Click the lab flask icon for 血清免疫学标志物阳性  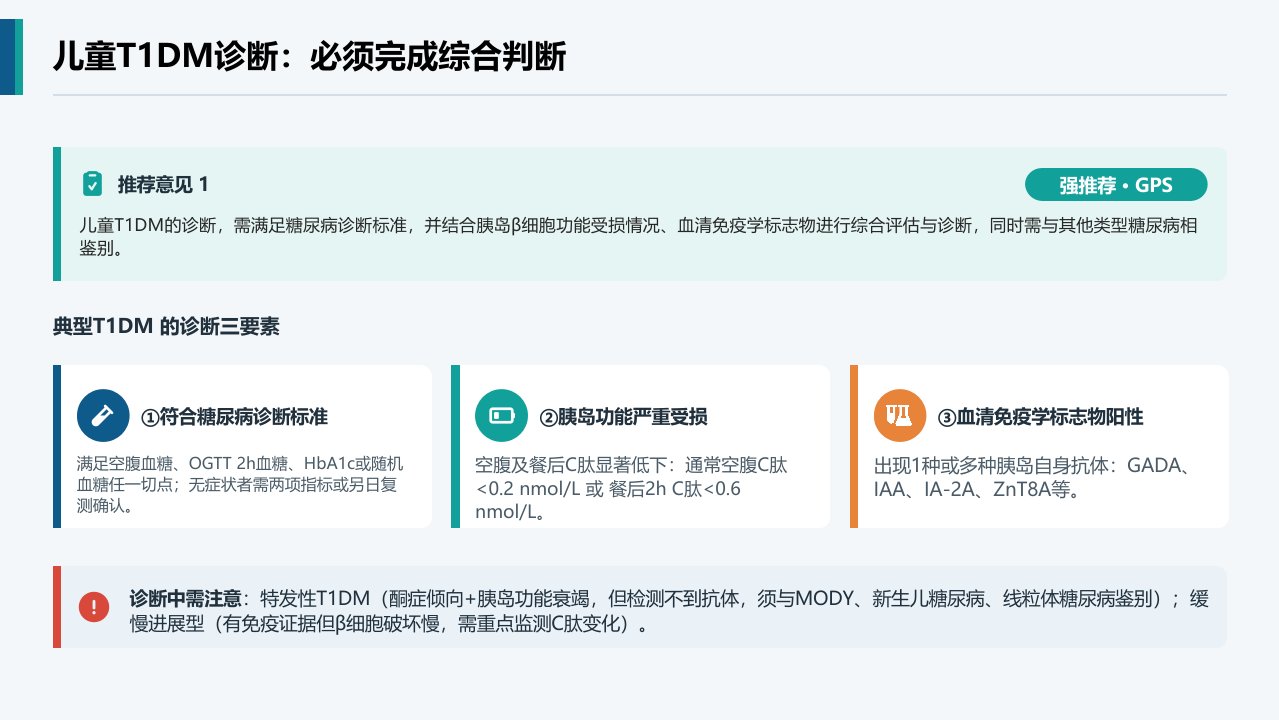[x=900, y=415]
